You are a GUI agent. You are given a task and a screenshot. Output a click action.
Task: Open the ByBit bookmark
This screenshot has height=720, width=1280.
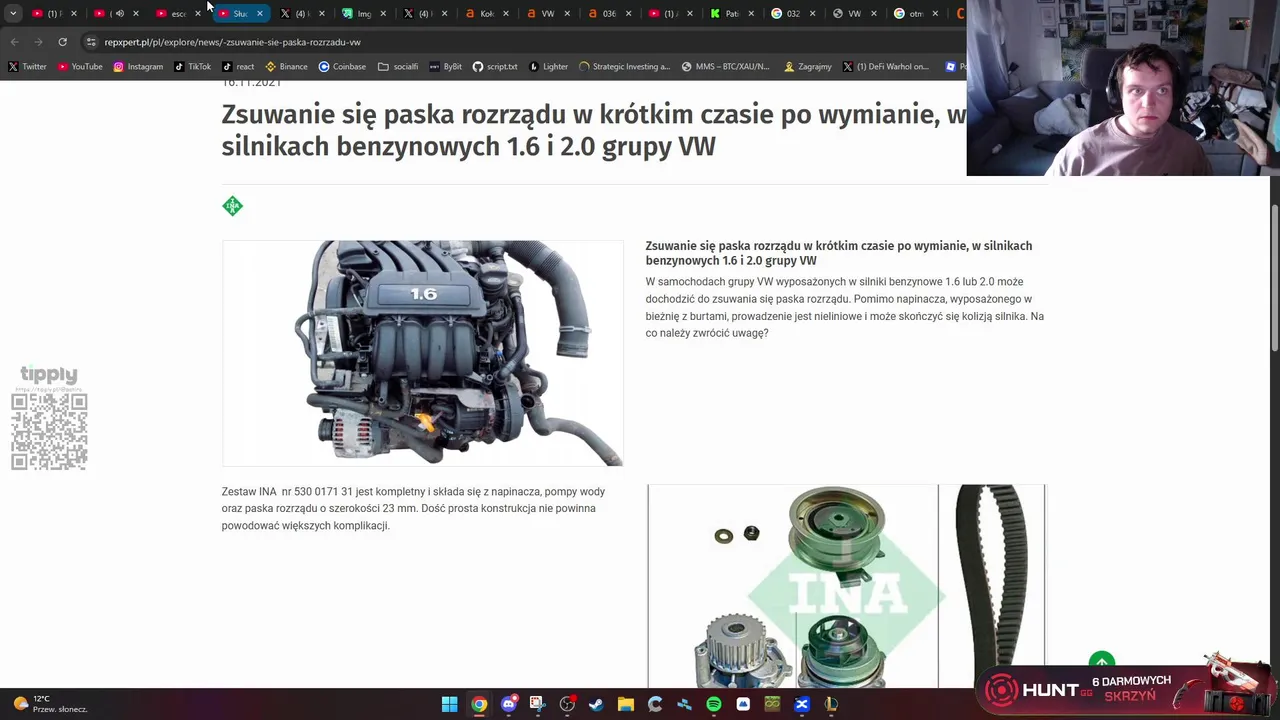[x=445, y=67]
